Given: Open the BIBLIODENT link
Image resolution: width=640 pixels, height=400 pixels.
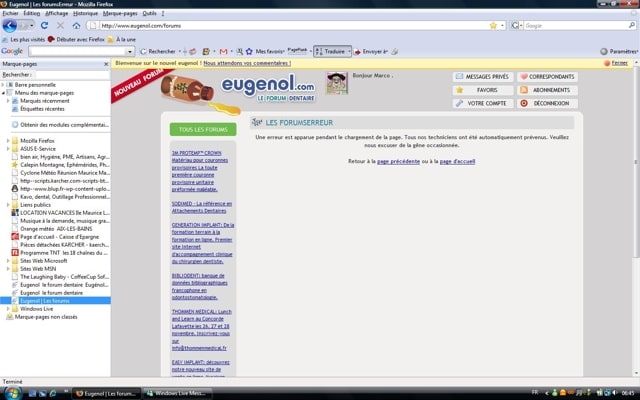Looking at the screenshot, I should pos(200,287).
